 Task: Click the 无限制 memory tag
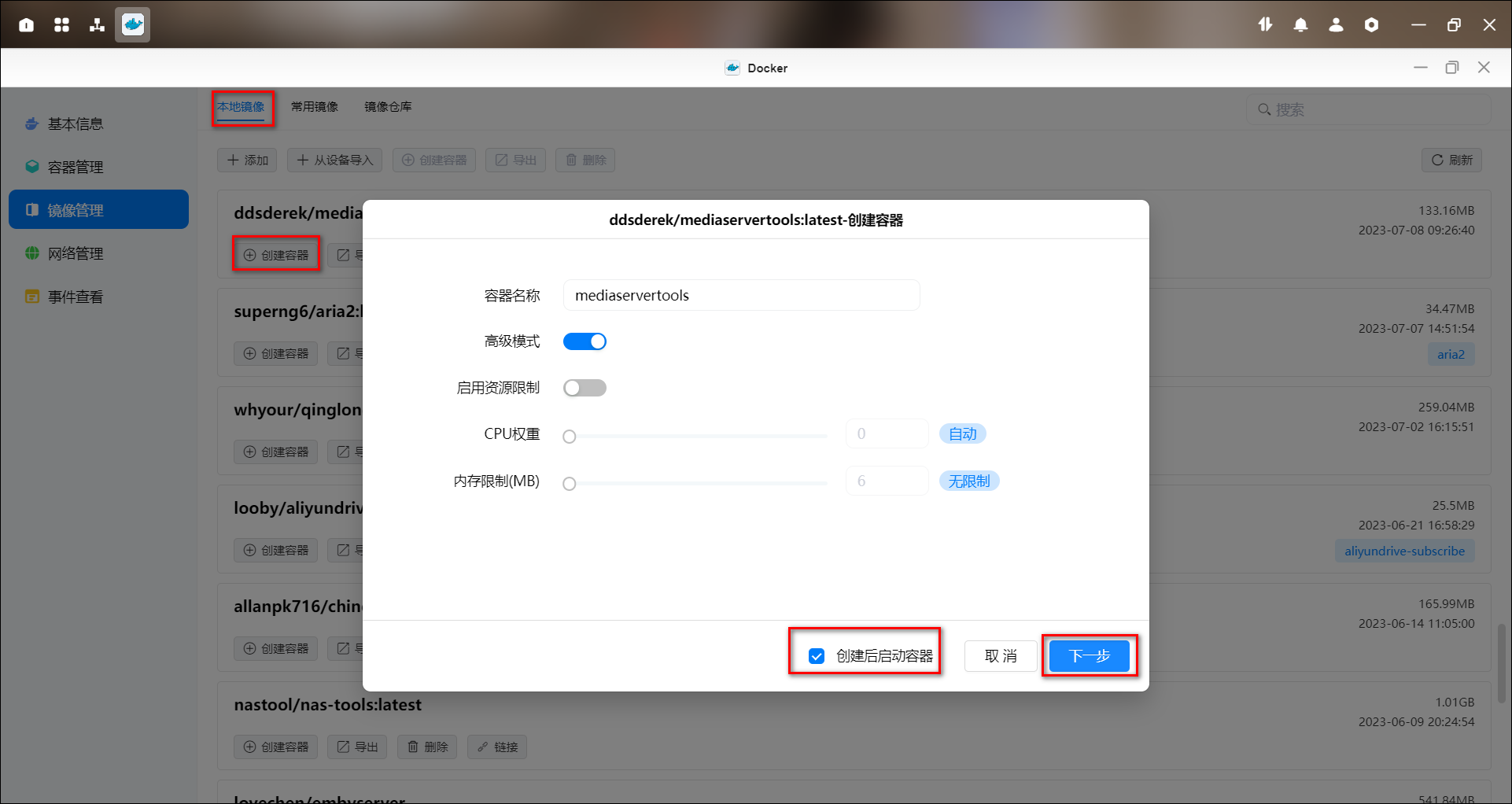(968, 481)
